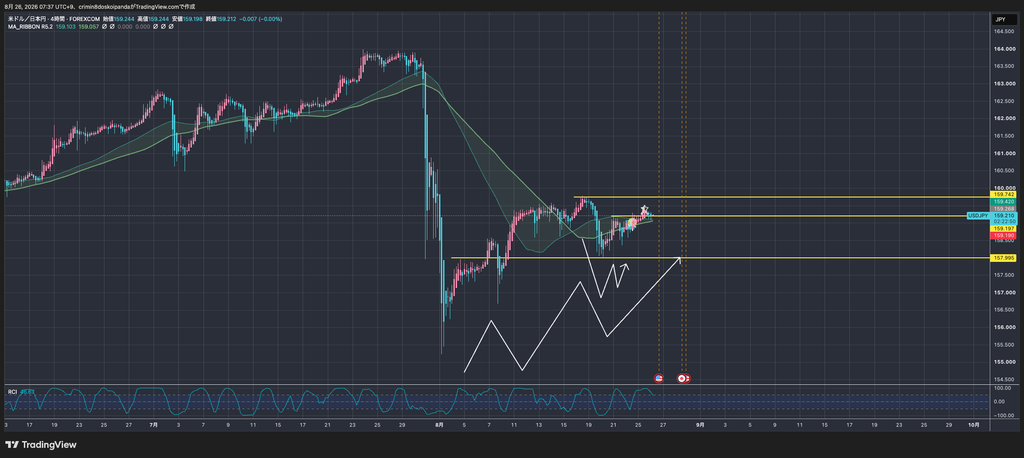
Task: Click the 8月 label on the time axis
Action: tap(440, 424)
